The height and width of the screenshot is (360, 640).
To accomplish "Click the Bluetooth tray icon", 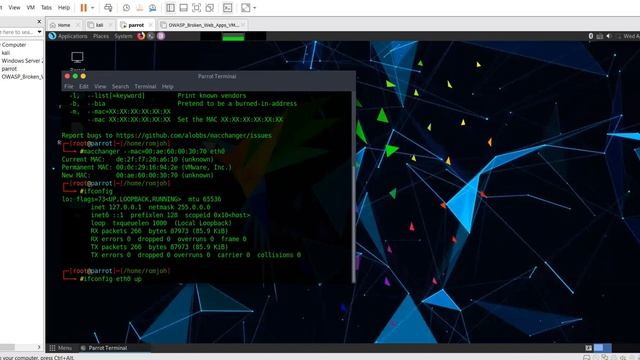I will point(591,36).
